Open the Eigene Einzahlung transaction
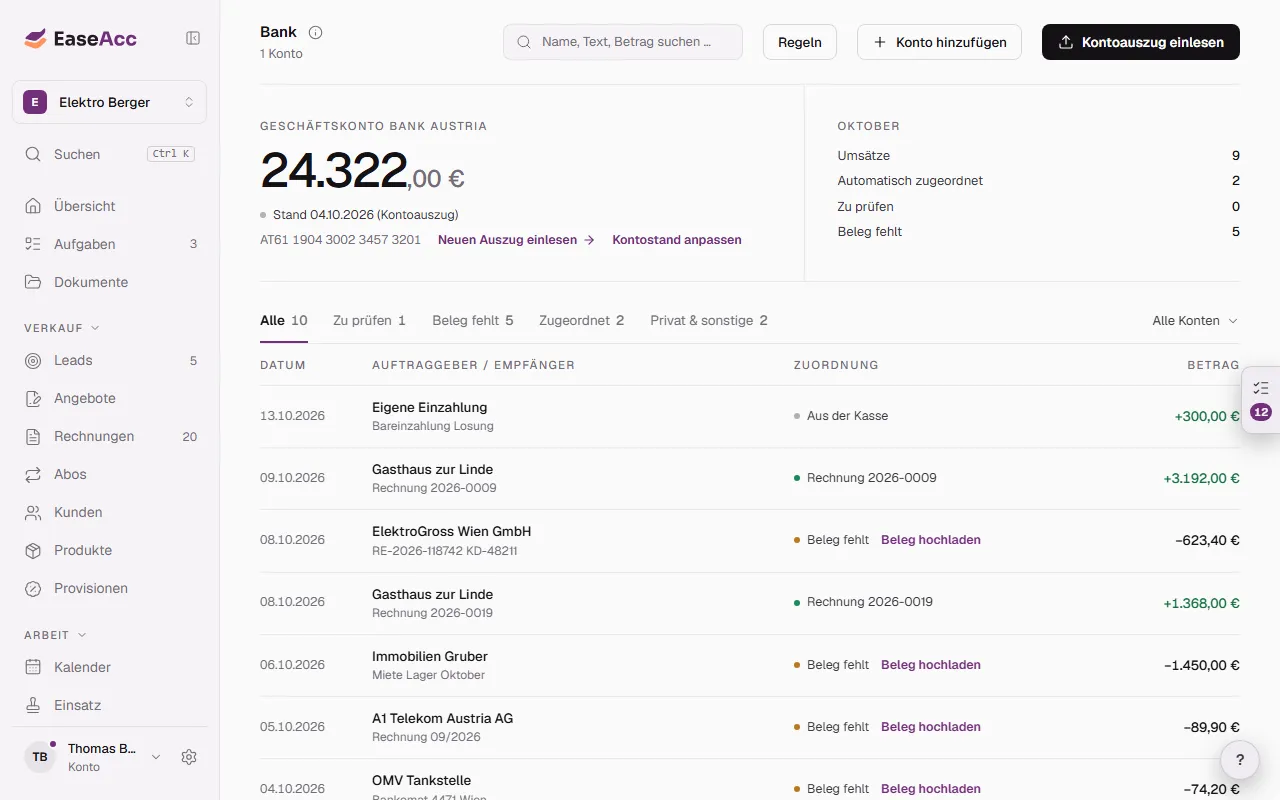This screenshot has height=800, width=1280. click(750, 416)
